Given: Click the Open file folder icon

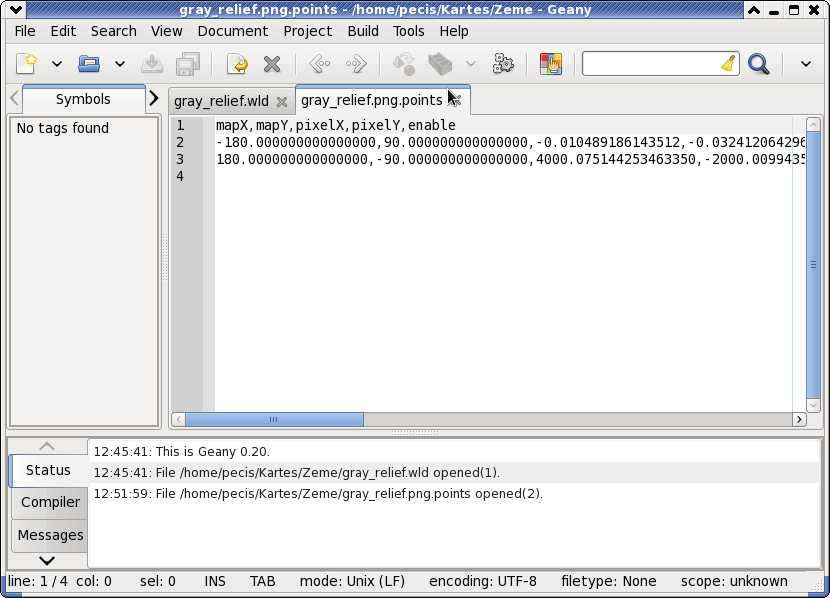Looking at the screenshot, I should (89, 64).
